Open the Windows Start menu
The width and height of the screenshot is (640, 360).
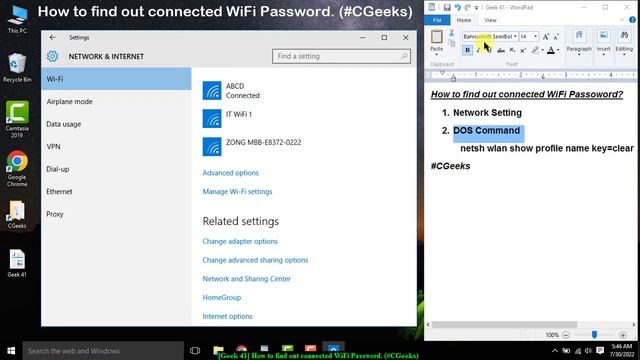[11, 351]
